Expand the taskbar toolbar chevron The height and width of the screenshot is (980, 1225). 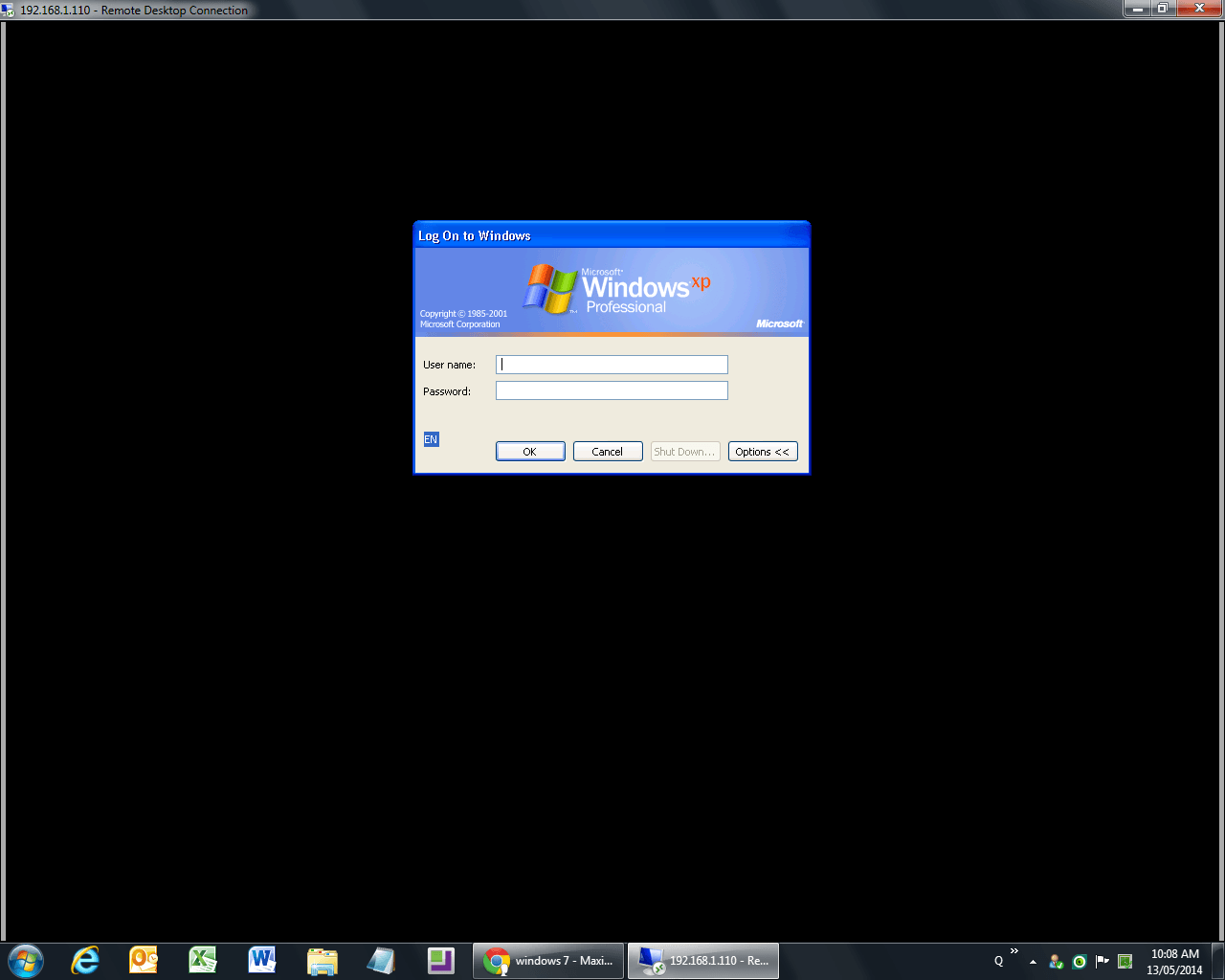coord(1014,951)
